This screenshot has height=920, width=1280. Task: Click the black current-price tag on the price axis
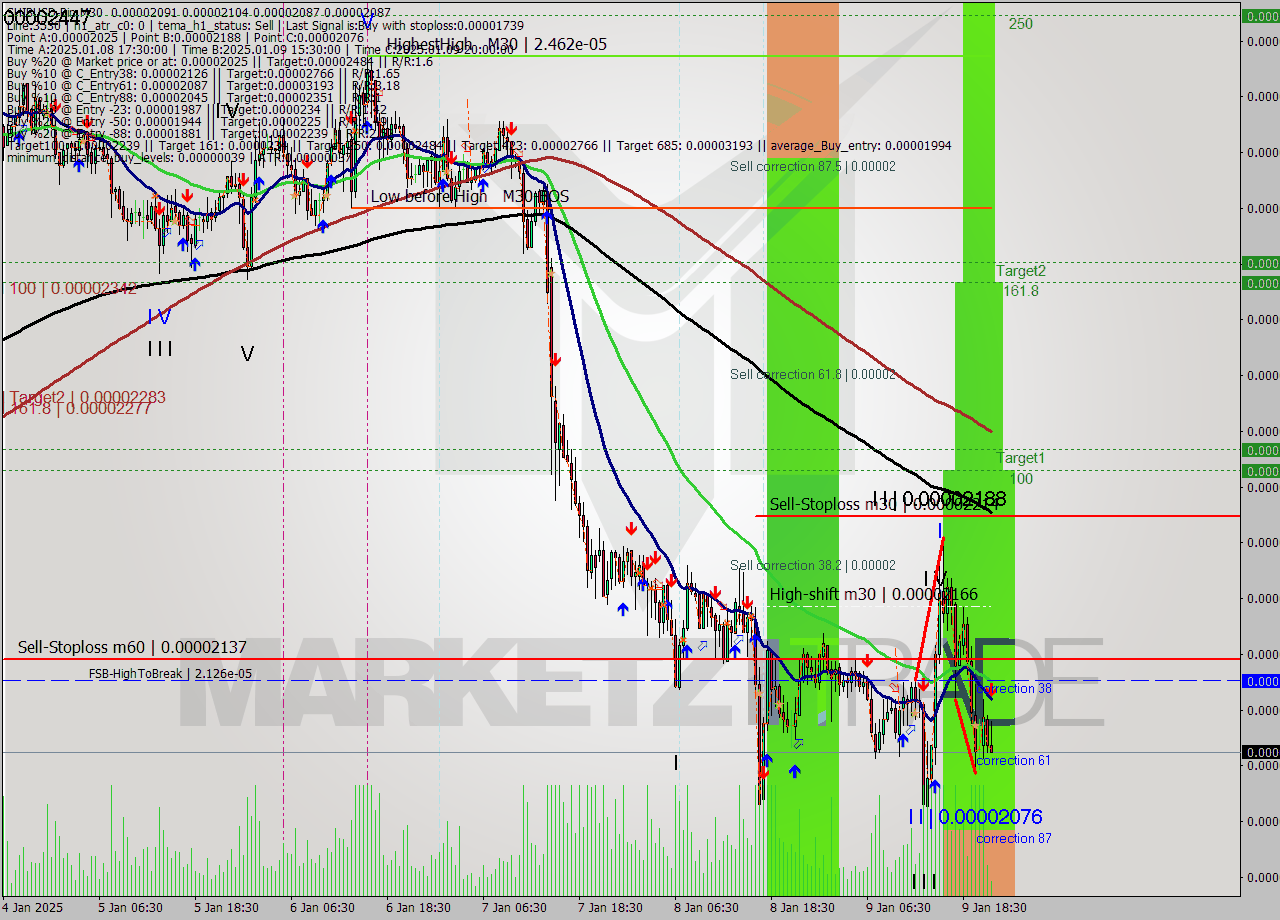[x=1260, y=752]
